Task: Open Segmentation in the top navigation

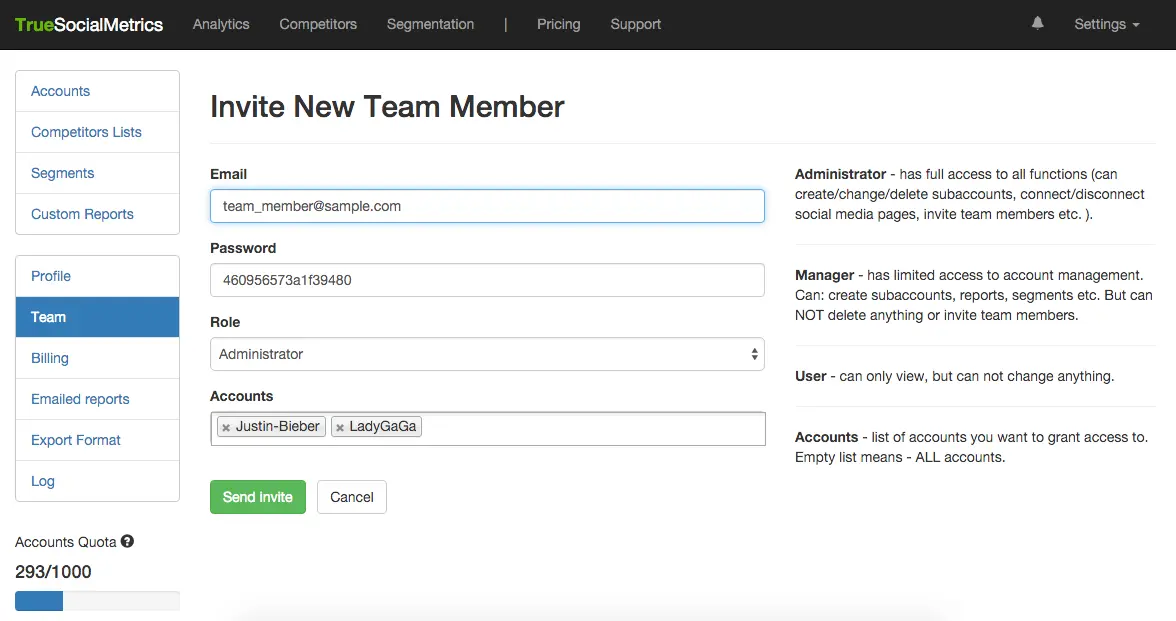Action: pos(430,24)
